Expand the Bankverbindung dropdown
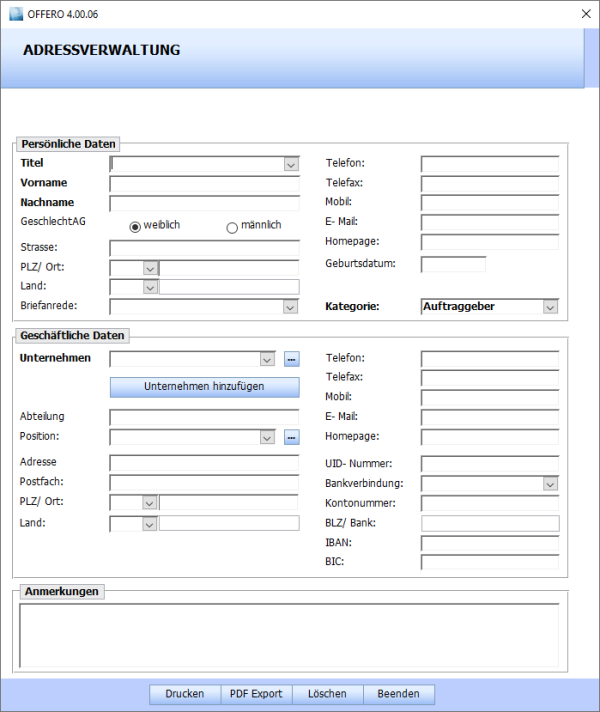Viewport: 600px width, 712px height. (550, 484)
